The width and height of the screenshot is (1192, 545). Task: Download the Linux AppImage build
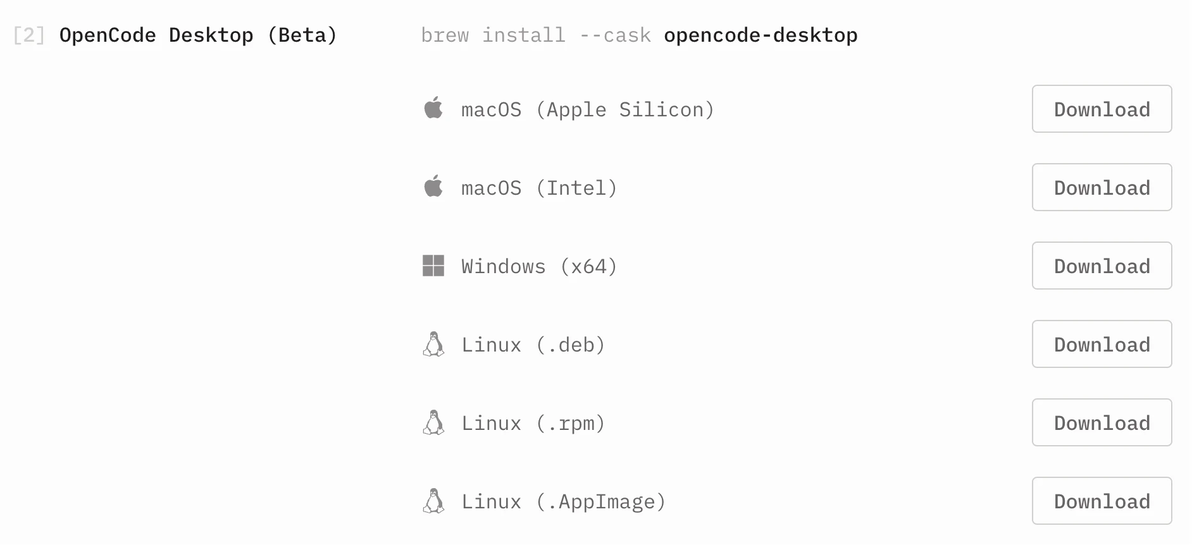1102,501
